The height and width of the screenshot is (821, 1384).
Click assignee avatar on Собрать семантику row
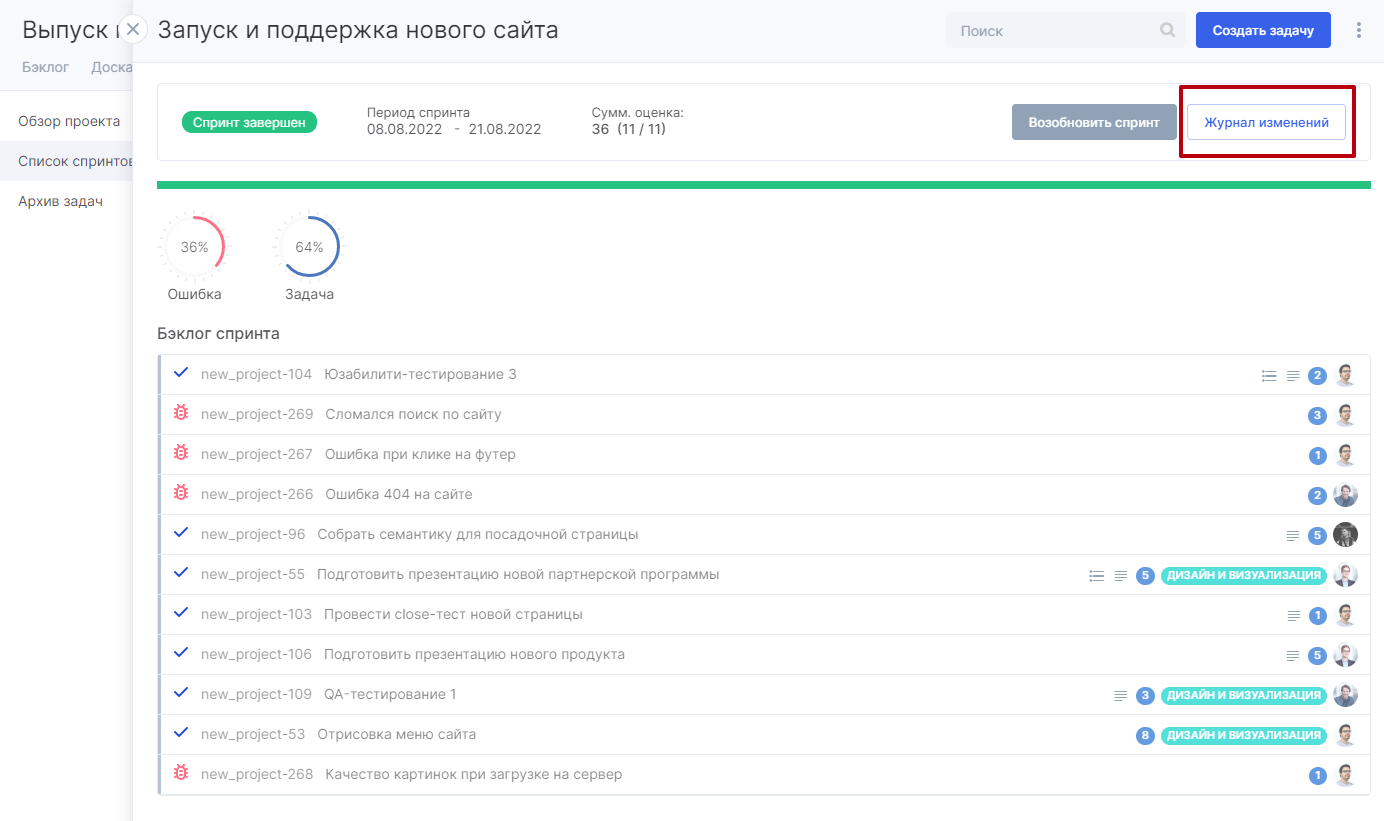(1345, 535)
